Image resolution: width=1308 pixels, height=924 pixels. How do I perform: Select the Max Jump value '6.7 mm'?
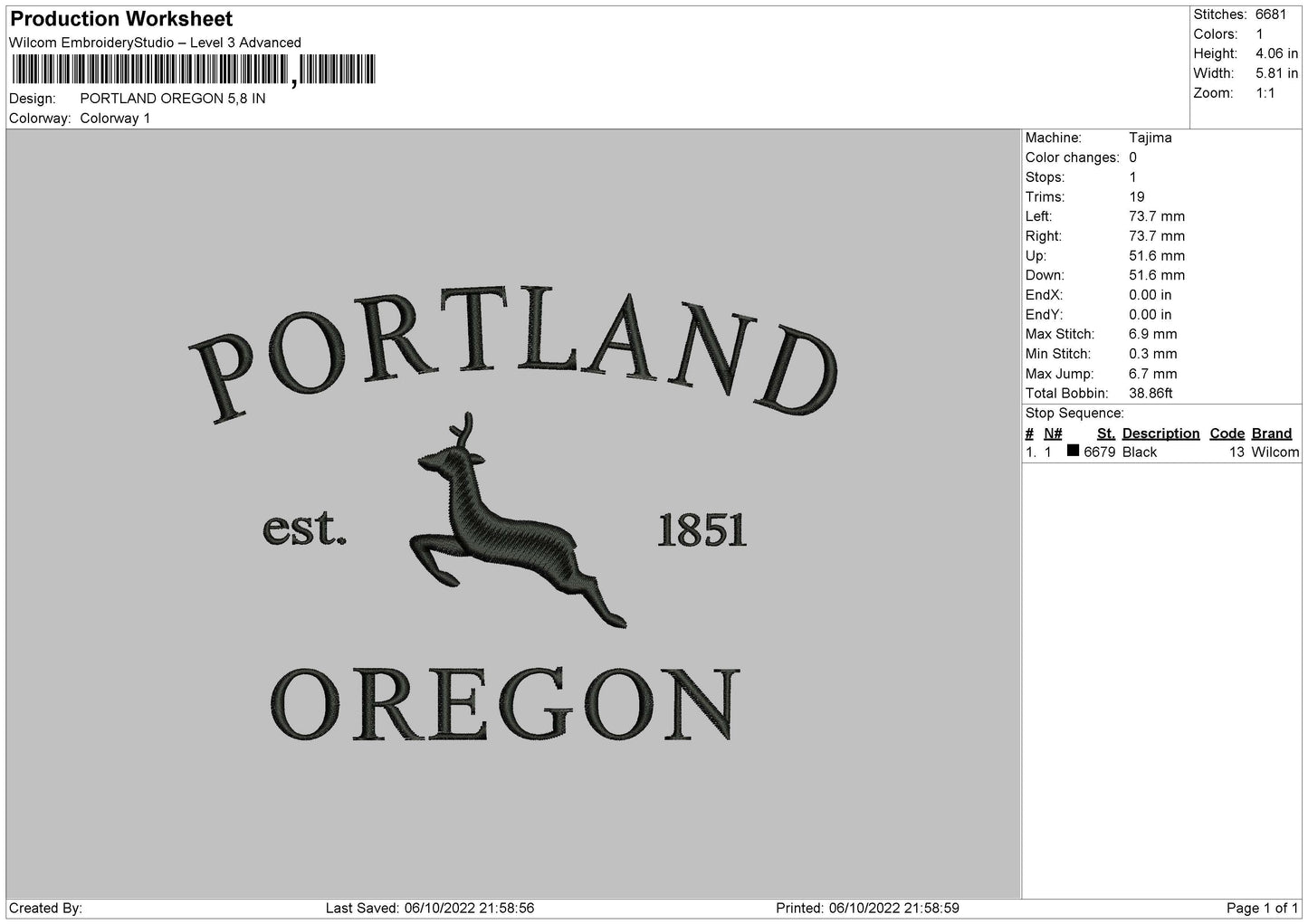[1153, 374]
